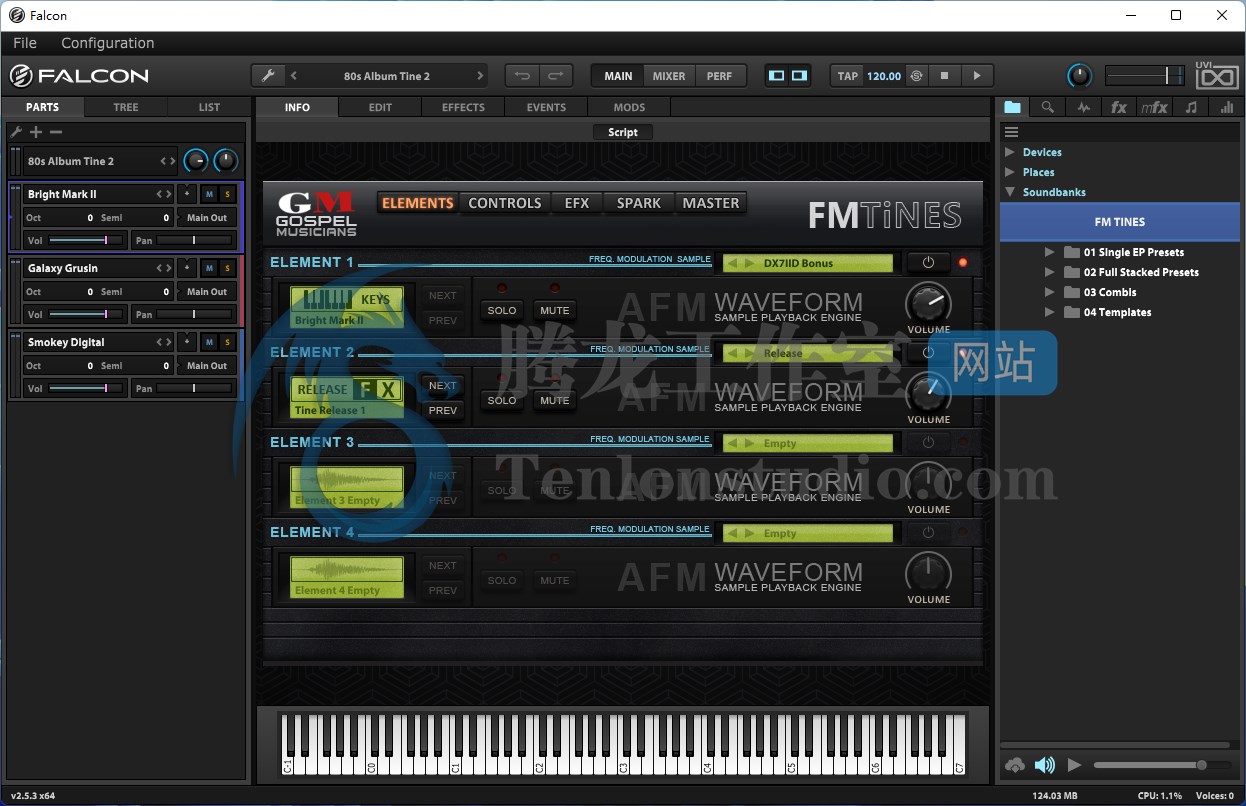Mute the Bright Mark II part
The height and width of the screenshot is (806, 1246).
tap(209, 194)
